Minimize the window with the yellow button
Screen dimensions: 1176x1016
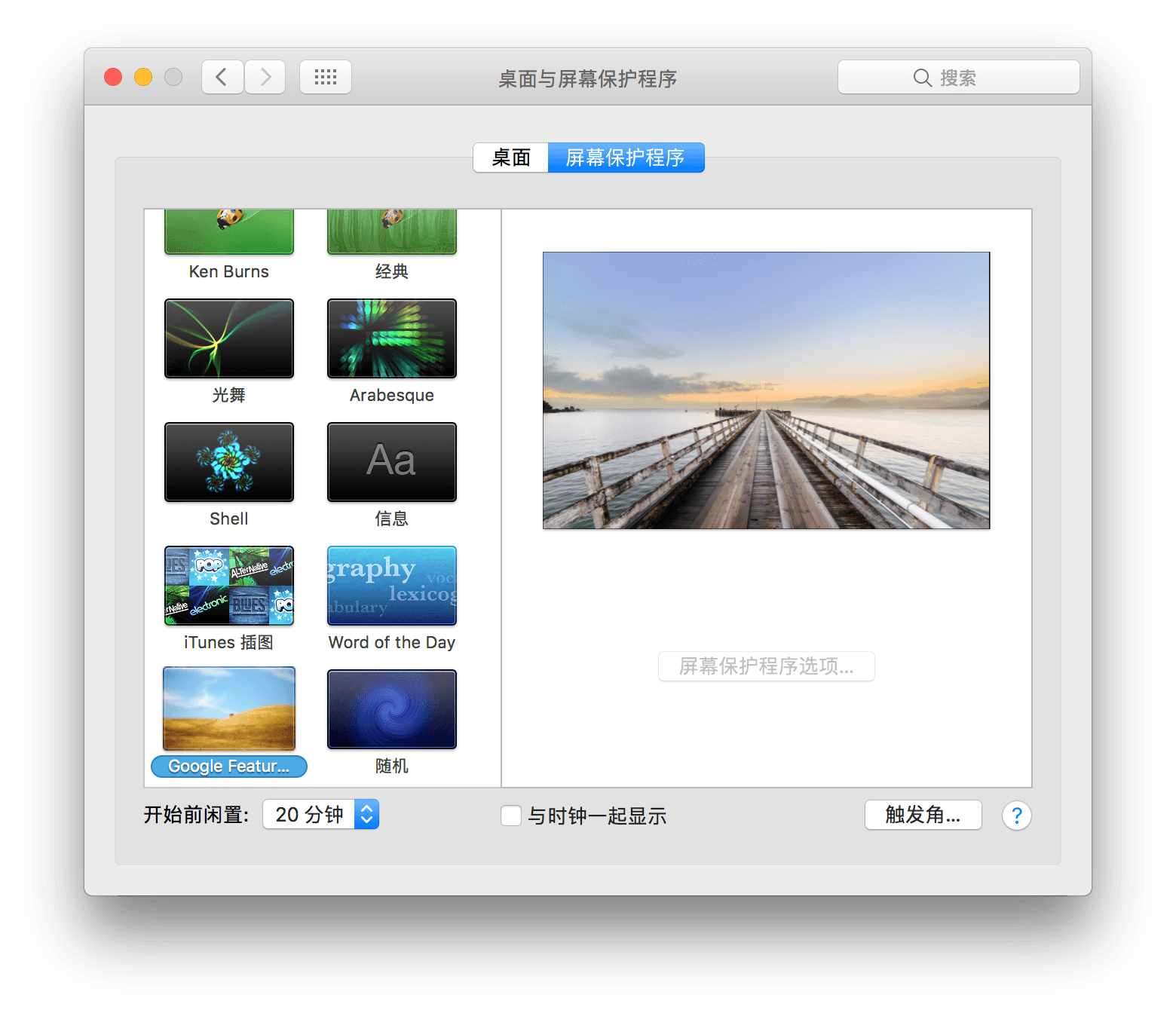[x=143, y=77]
